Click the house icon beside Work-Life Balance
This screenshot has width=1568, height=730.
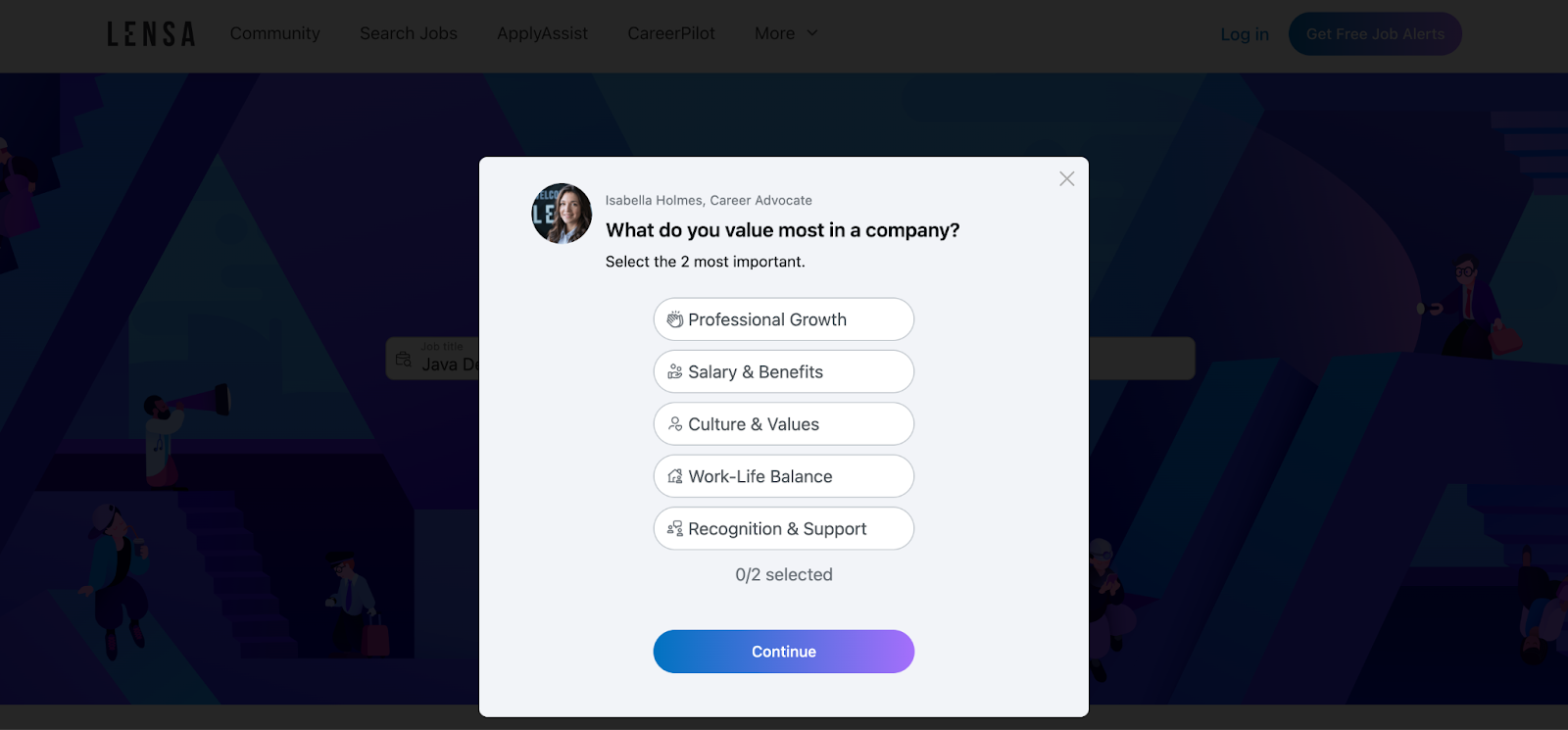click(675, 476)
